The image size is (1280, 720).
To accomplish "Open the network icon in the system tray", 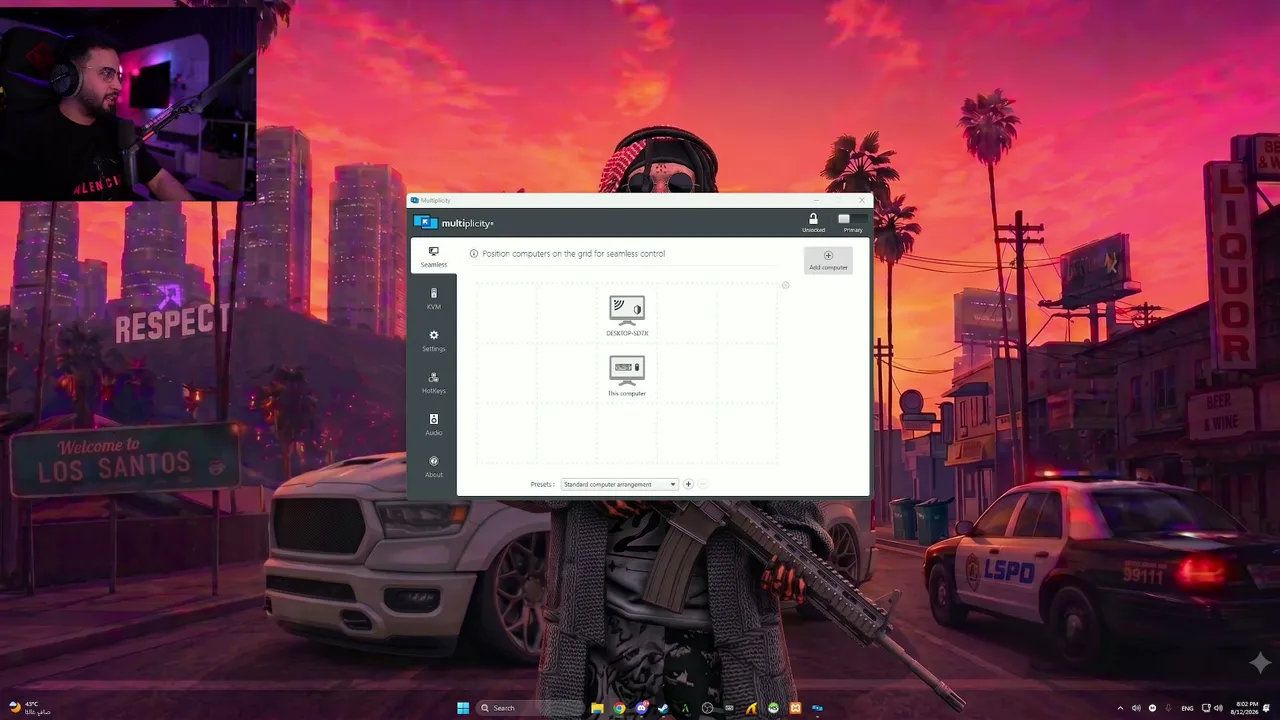I will [1206, 708].
